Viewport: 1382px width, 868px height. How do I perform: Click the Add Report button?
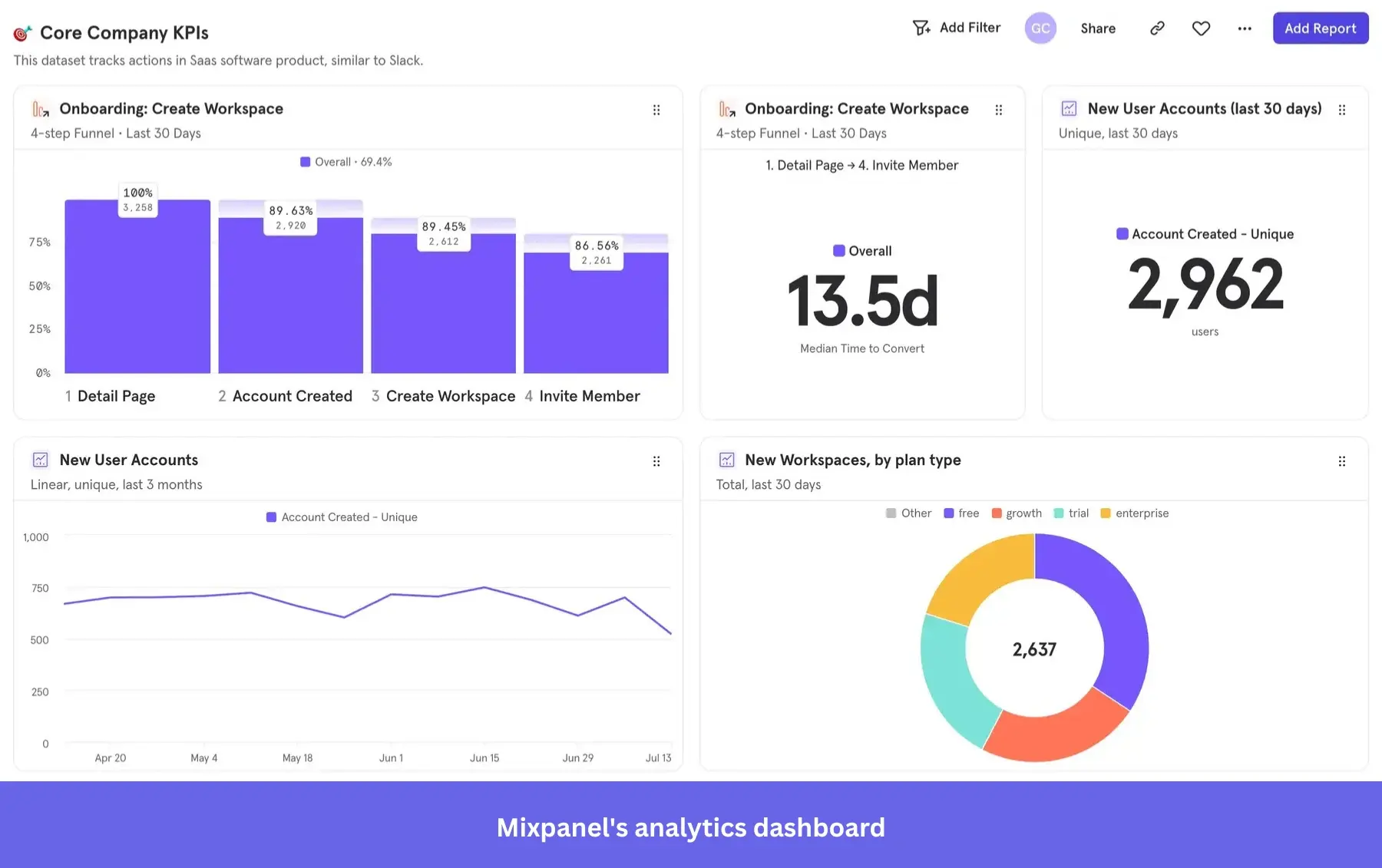[1320, 28]
